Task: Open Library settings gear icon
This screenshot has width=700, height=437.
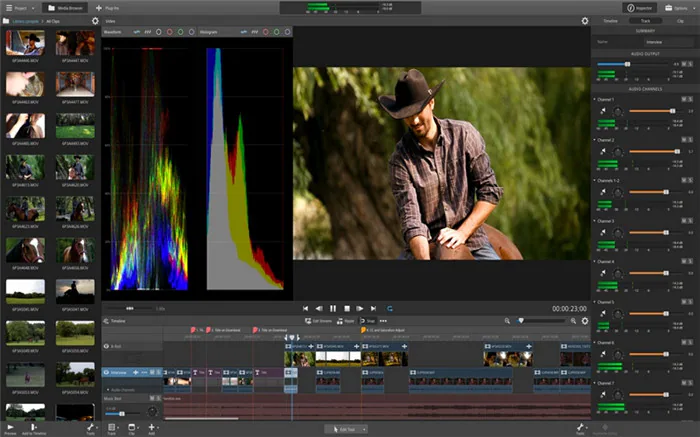Action: 95,20
